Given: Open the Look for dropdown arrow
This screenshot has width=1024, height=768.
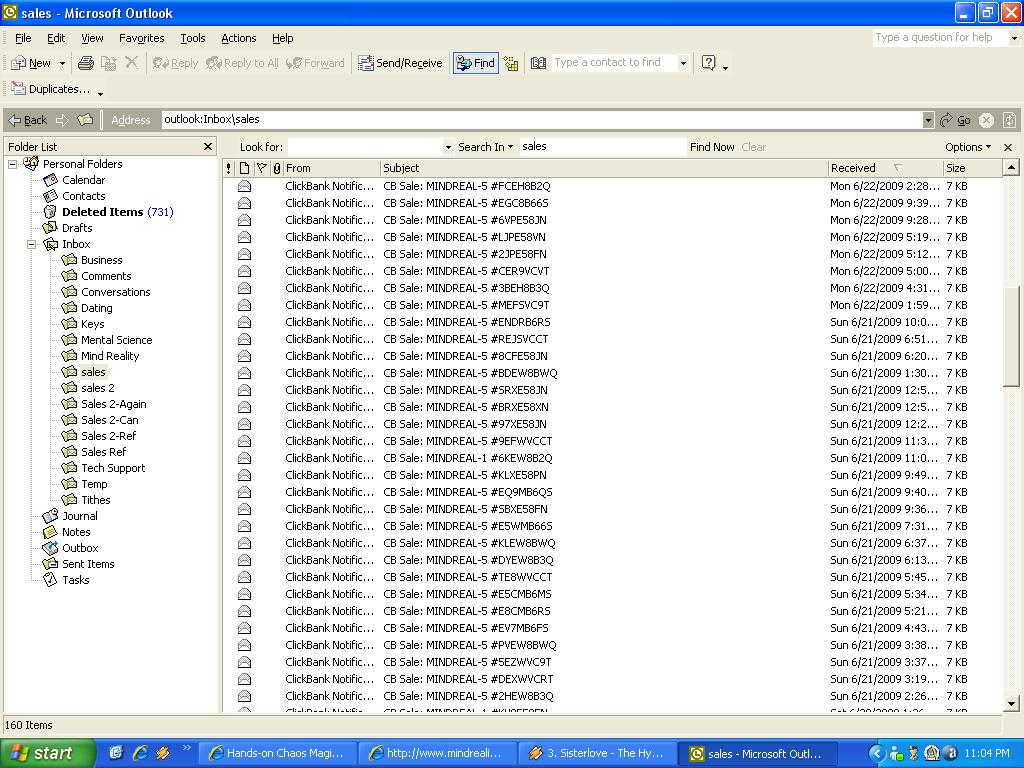Looking at the screenshot, I should tap(448, 148).
